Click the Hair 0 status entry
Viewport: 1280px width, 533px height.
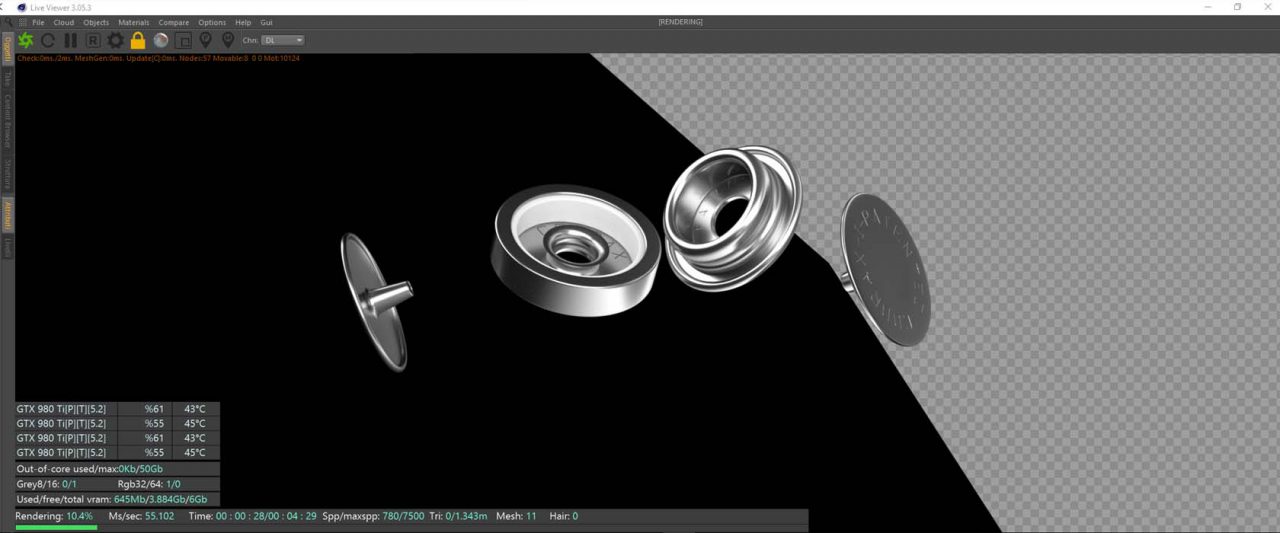(564, 516)
